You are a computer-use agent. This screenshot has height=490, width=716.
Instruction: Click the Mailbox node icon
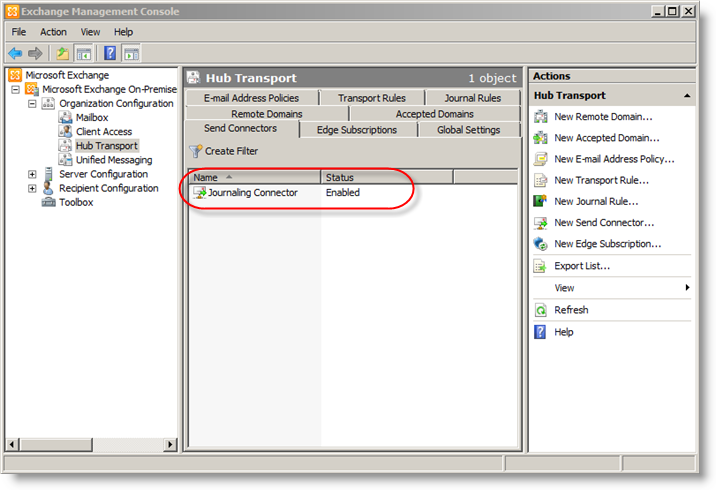tap(65, 117)
